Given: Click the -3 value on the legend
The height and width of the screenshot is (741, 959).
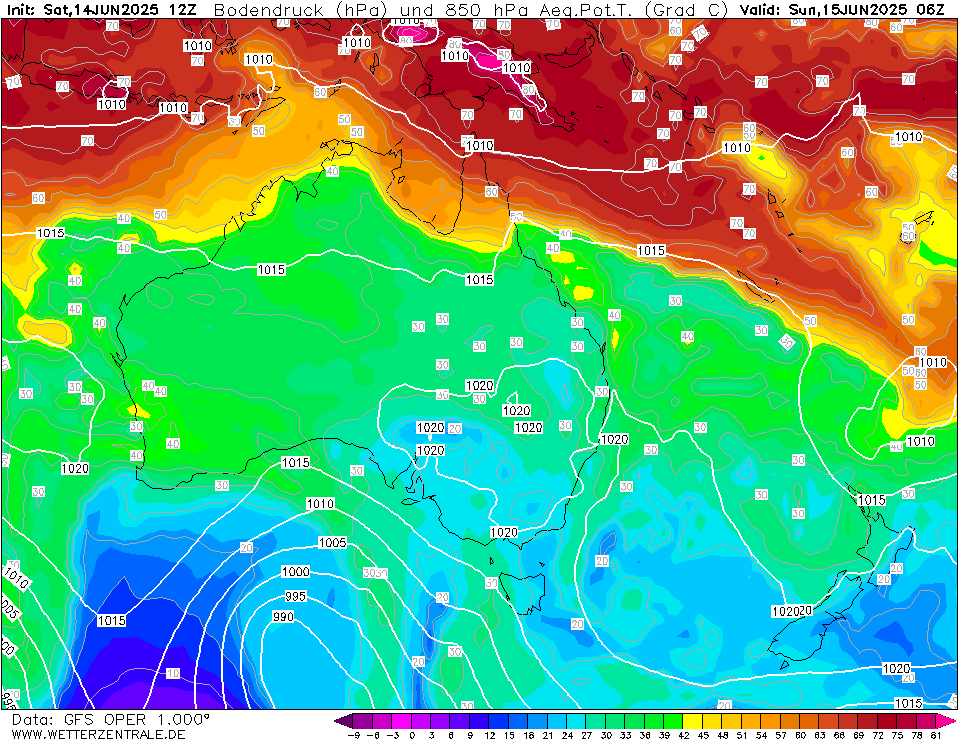Looking at the screenshot, I should click(x=392, y=735).
